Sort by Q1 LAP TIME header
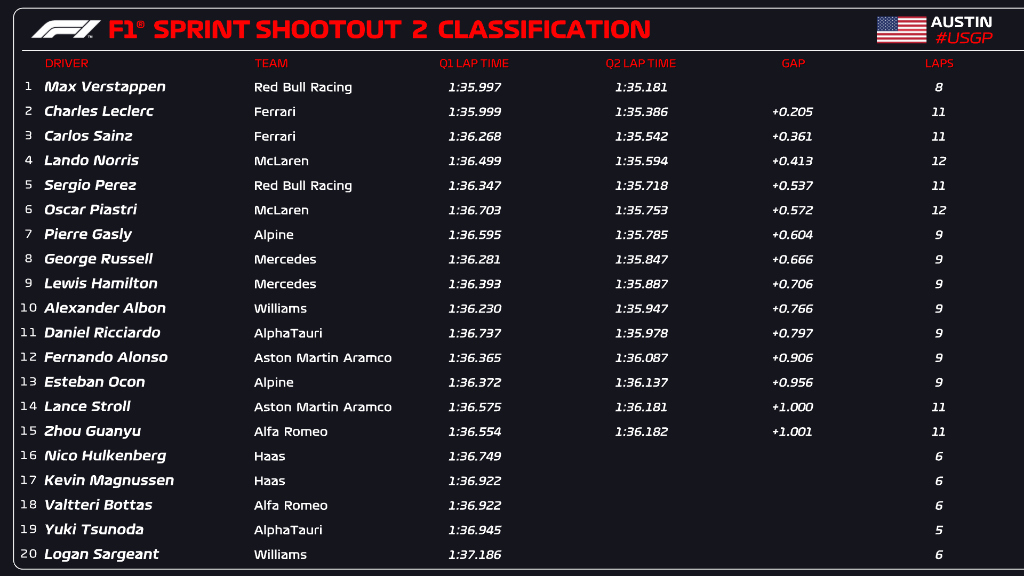Viewport: 1024px width, 576px height. pos(474,63)
